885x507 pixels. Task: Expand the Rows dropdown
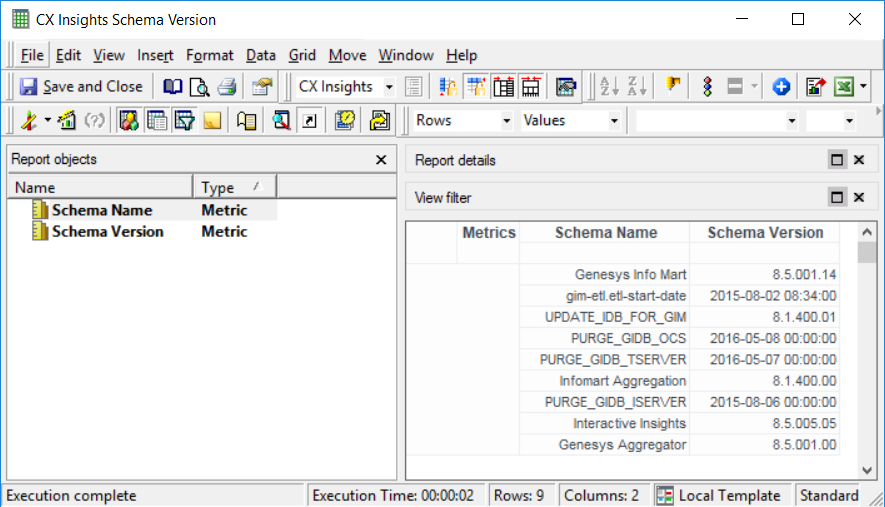coord(505,121)
